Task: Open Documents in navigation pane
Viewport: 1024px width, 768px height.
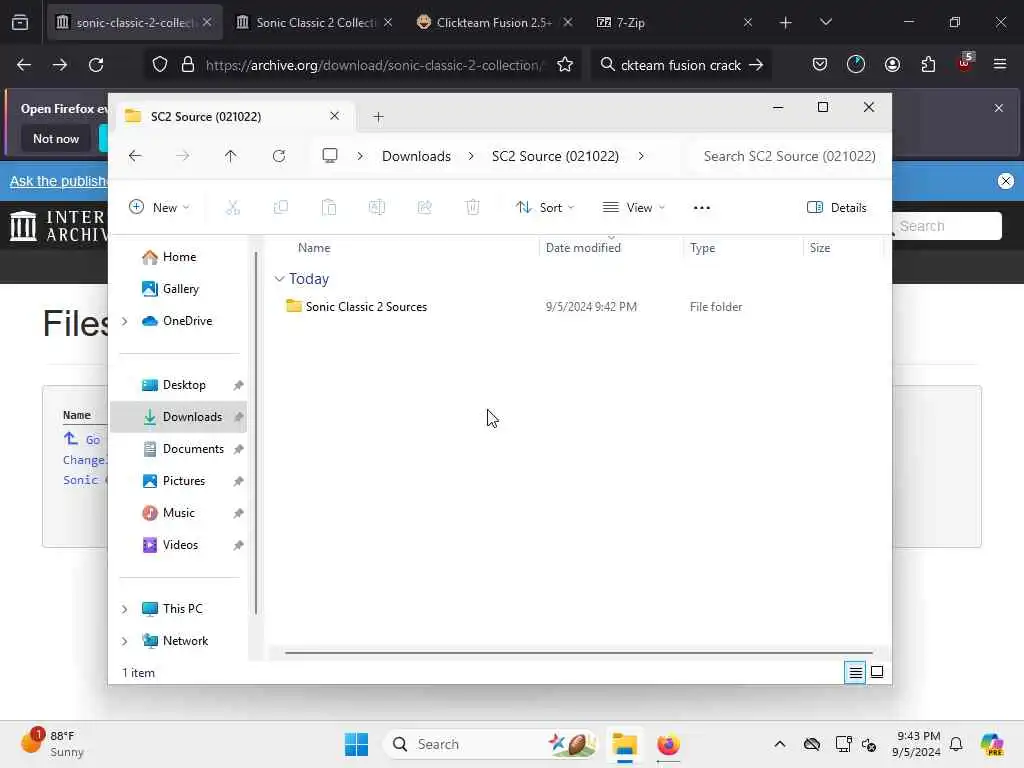Action: pyautogui.click(x=178, y=449)
